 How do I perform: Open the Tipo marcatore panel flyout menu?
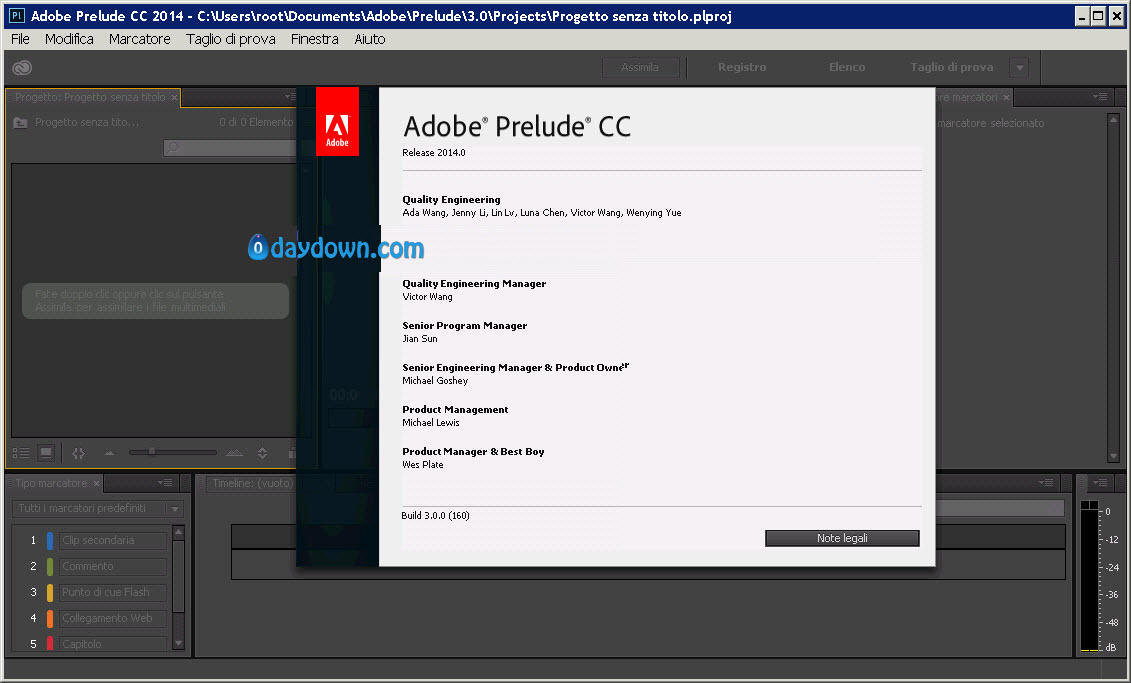[165, 482]
